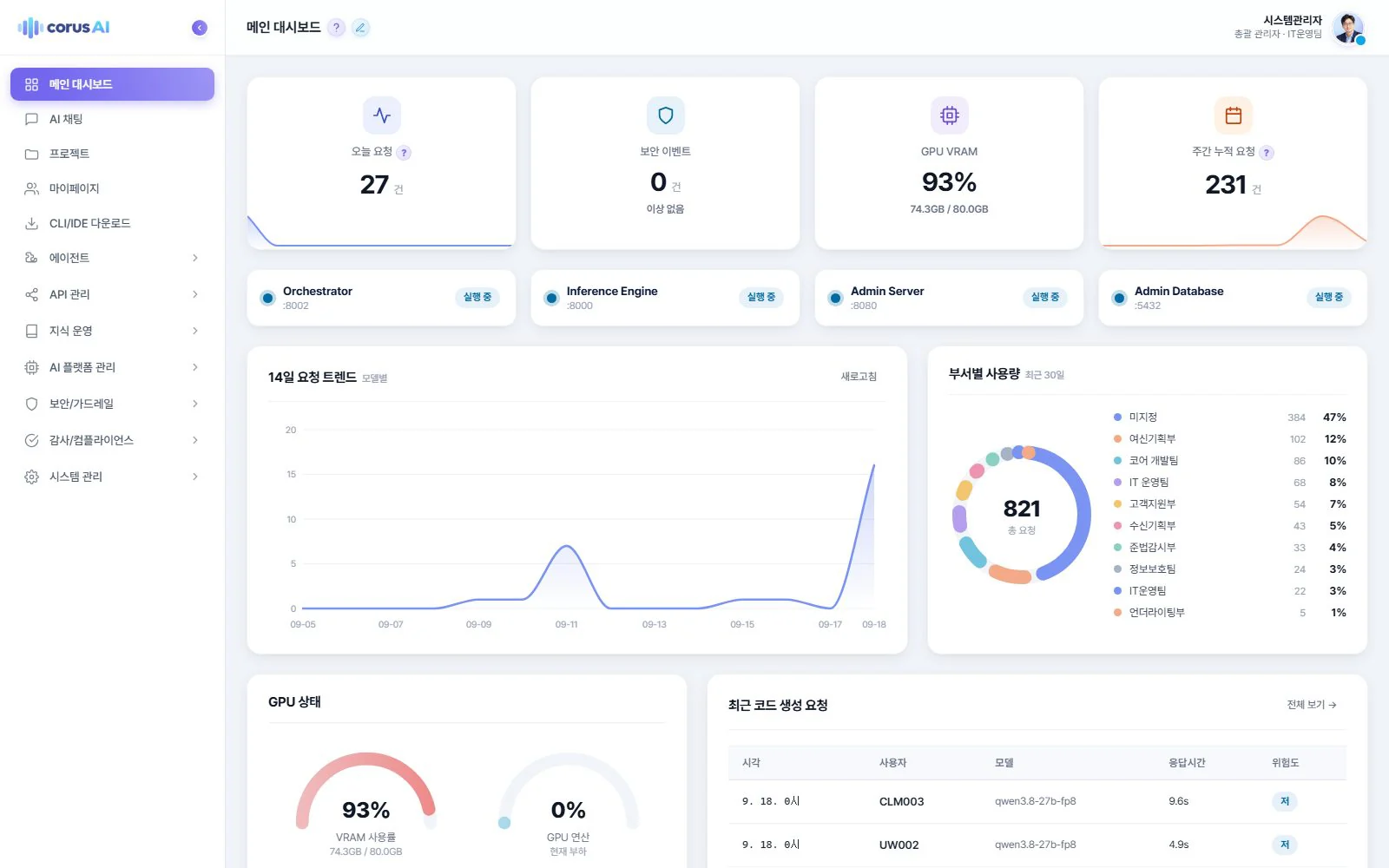The height and width of the screenshot is (868, 1389).
Task: Click the 감사/컴플라이언스 check-circle icon
Action: click(x=32, y=440)
